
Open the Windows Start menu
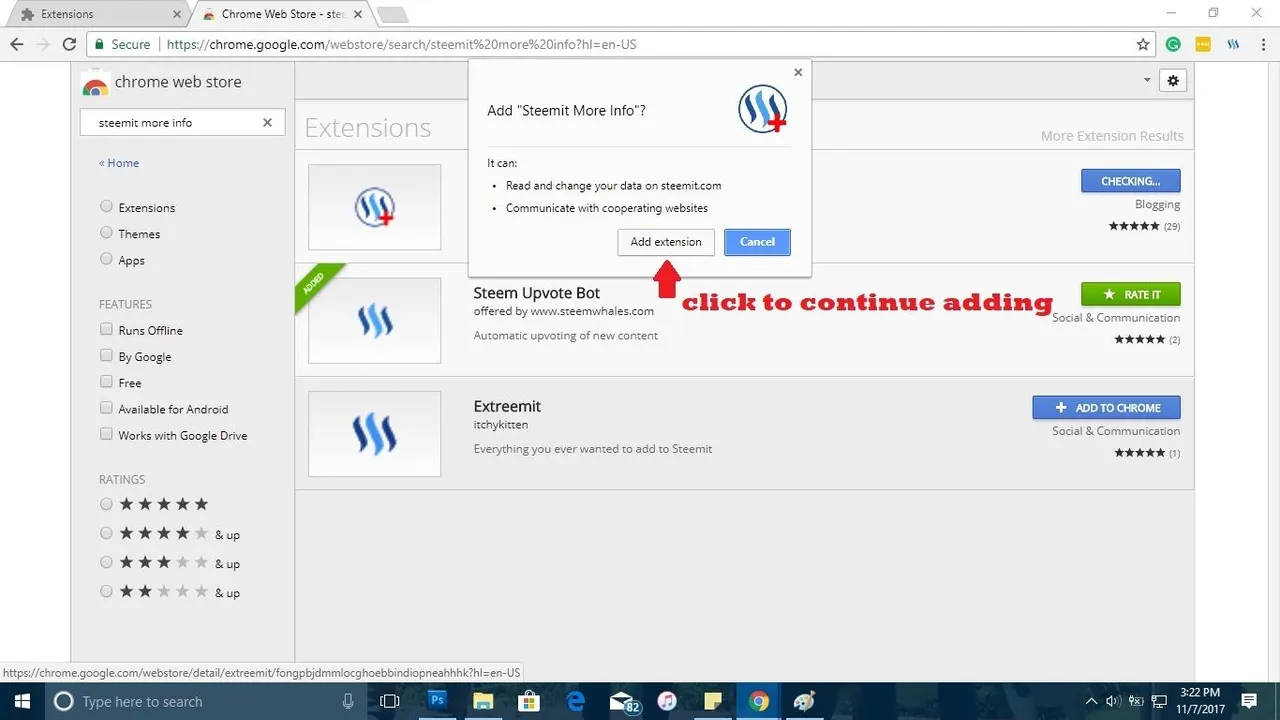(22, 701)
